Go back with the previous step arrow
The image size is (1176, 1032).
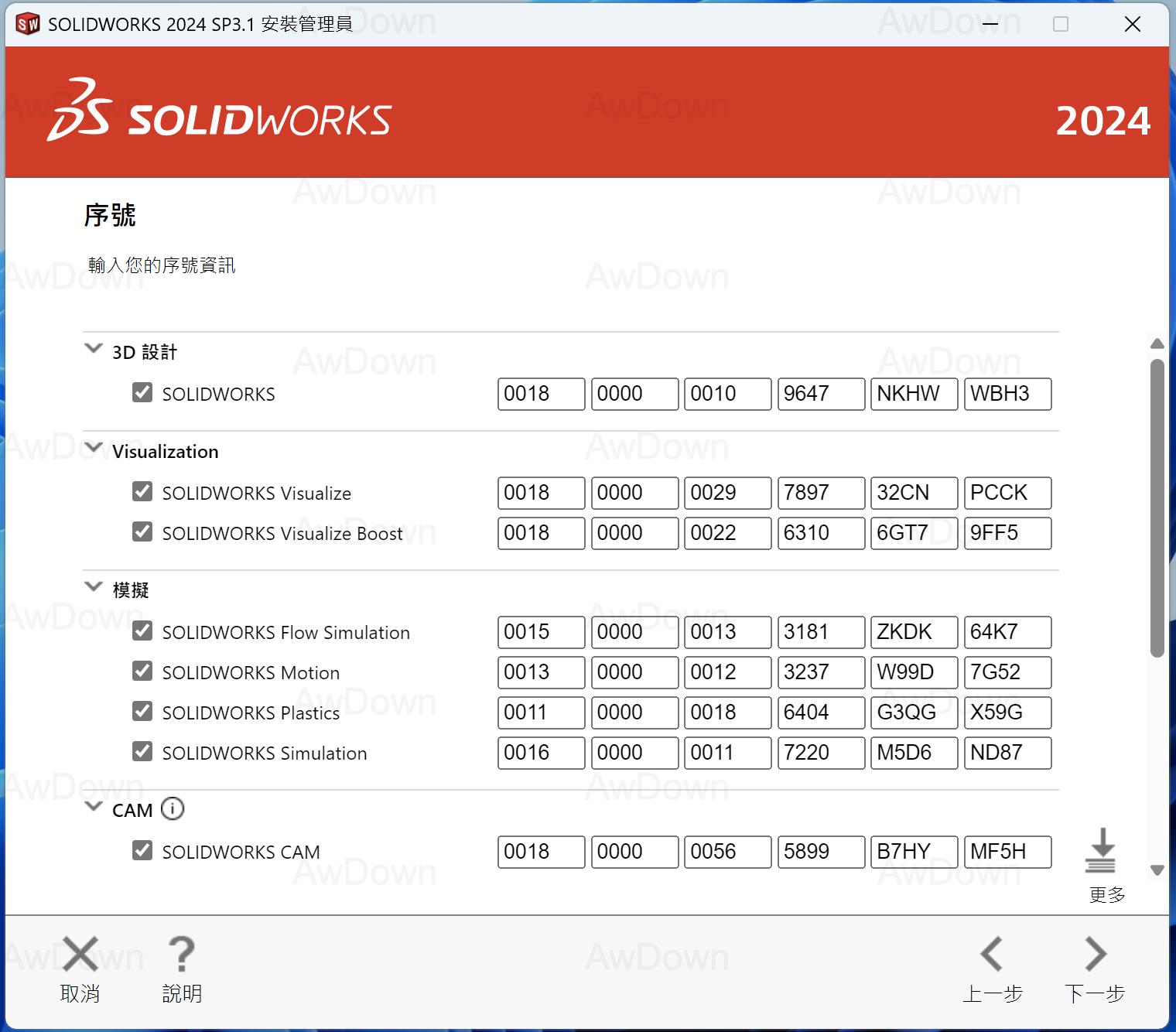[x=992, y=954]
